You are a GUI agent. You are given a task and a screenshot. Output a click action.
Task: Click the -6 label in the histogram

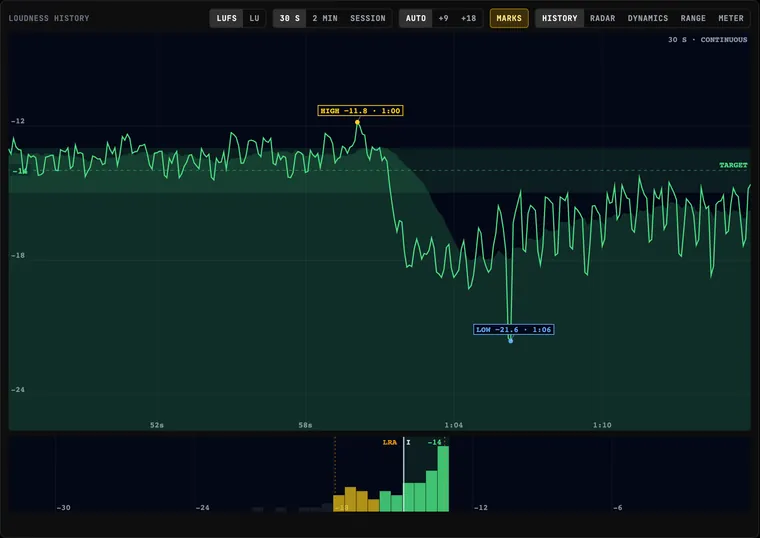click(618, 508)
